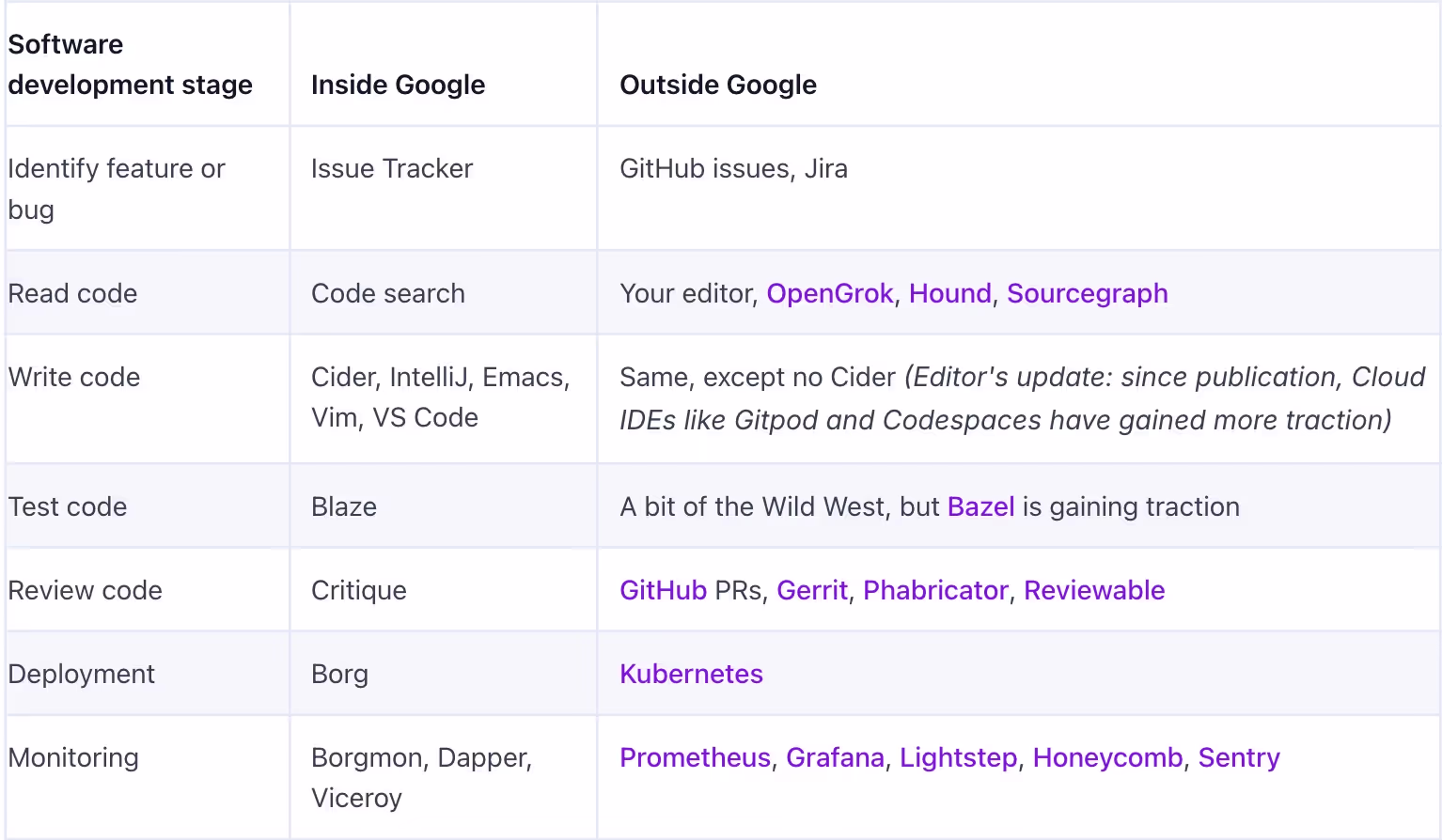Follow the Gerrit link
This screenshot has height=840, width=1442.
(x=812, y=590)
